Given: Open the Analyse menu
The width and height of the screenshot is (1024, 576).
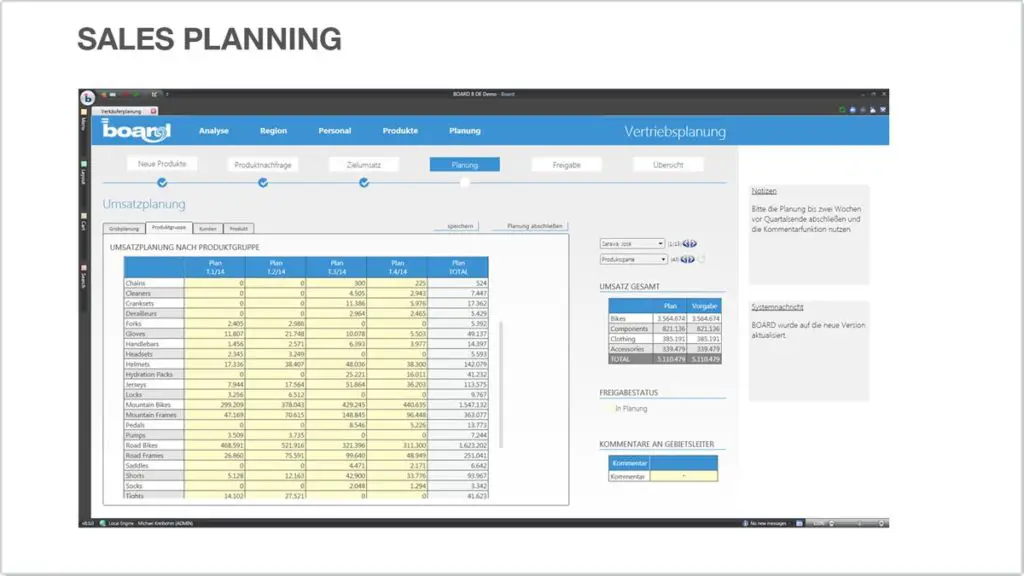Looking at the screenshot, I should [x=214, y=131].
